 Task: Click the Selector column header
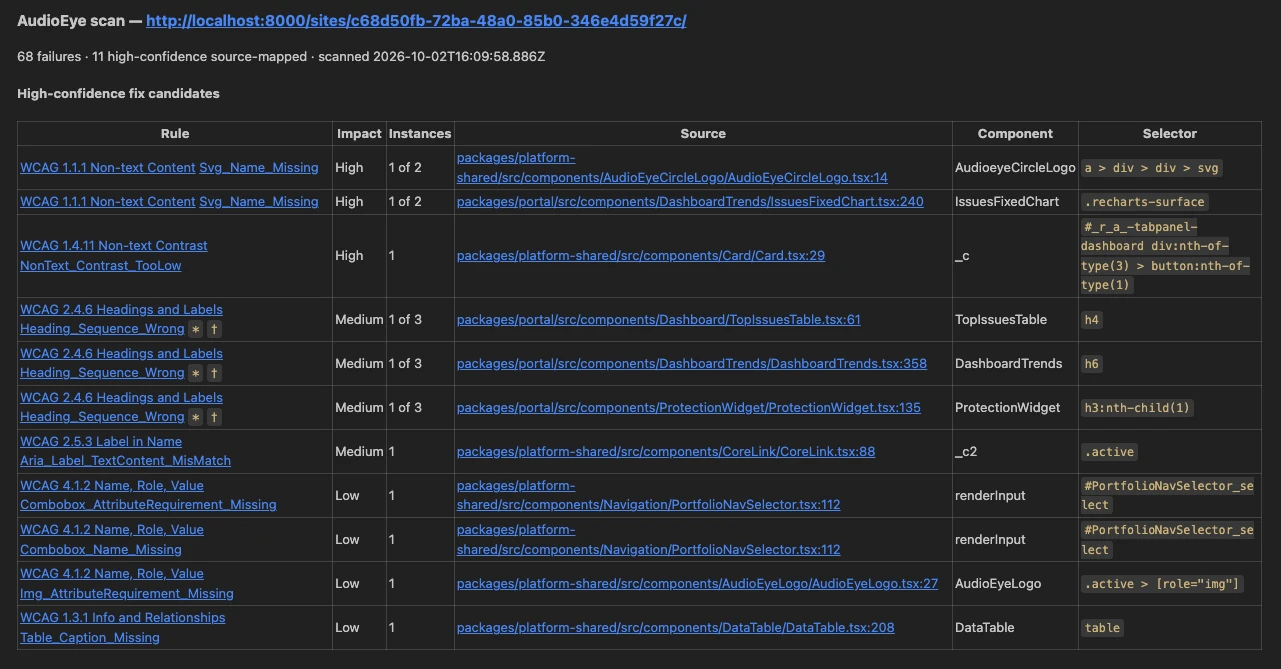(1170, 133)
